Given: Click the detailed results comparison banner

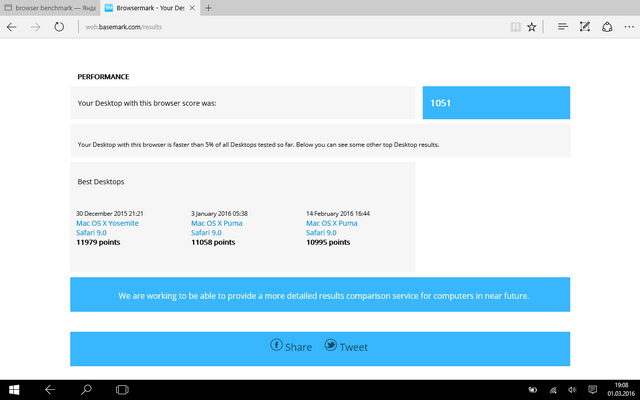Looking at the screenshot, I should pos(320,295).
